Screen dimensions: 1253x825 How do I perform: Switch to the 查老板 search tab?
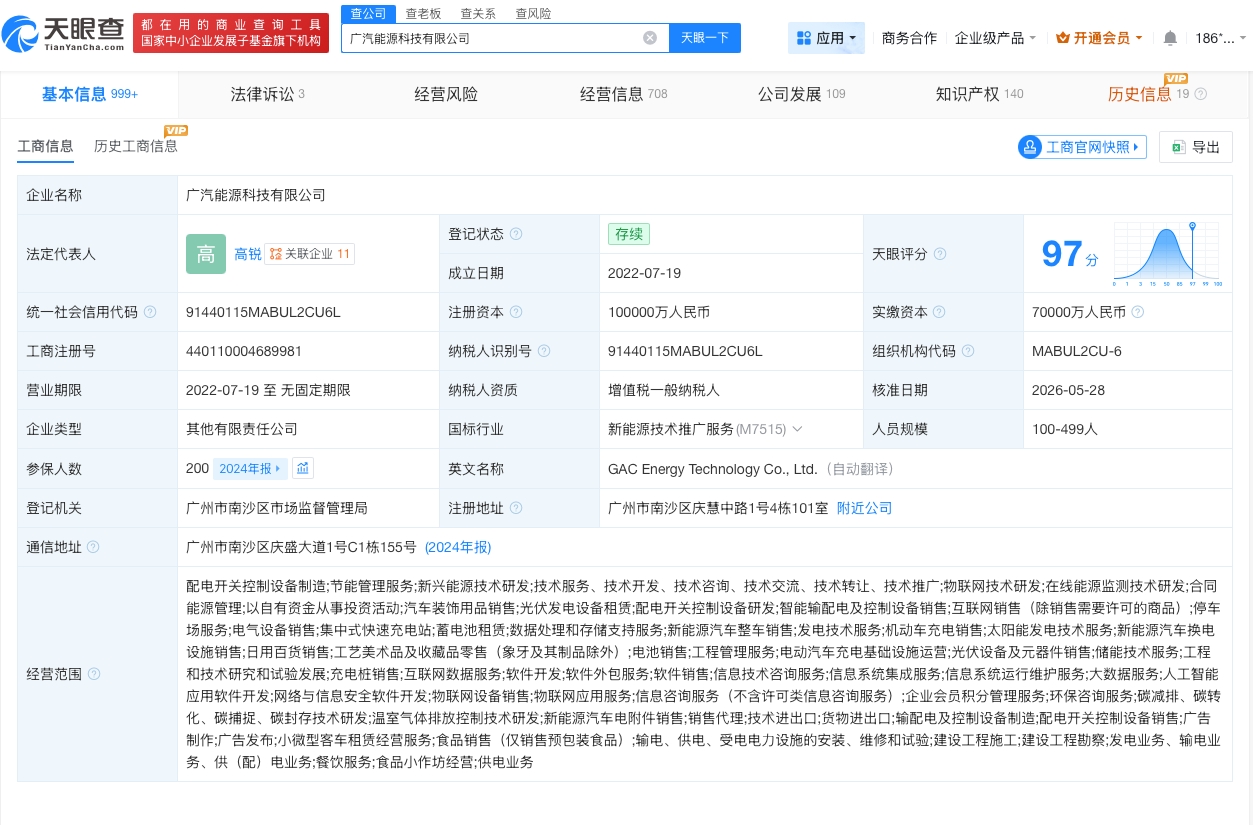click(423, 13)
